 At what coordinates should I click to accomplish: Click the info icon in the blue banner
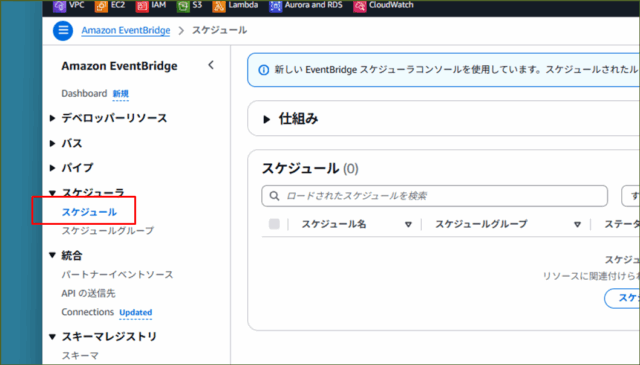point(264,70)
